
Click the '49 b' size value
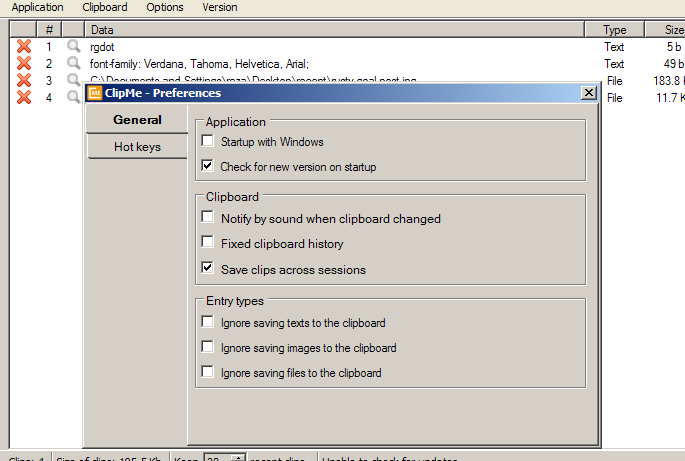673,64
